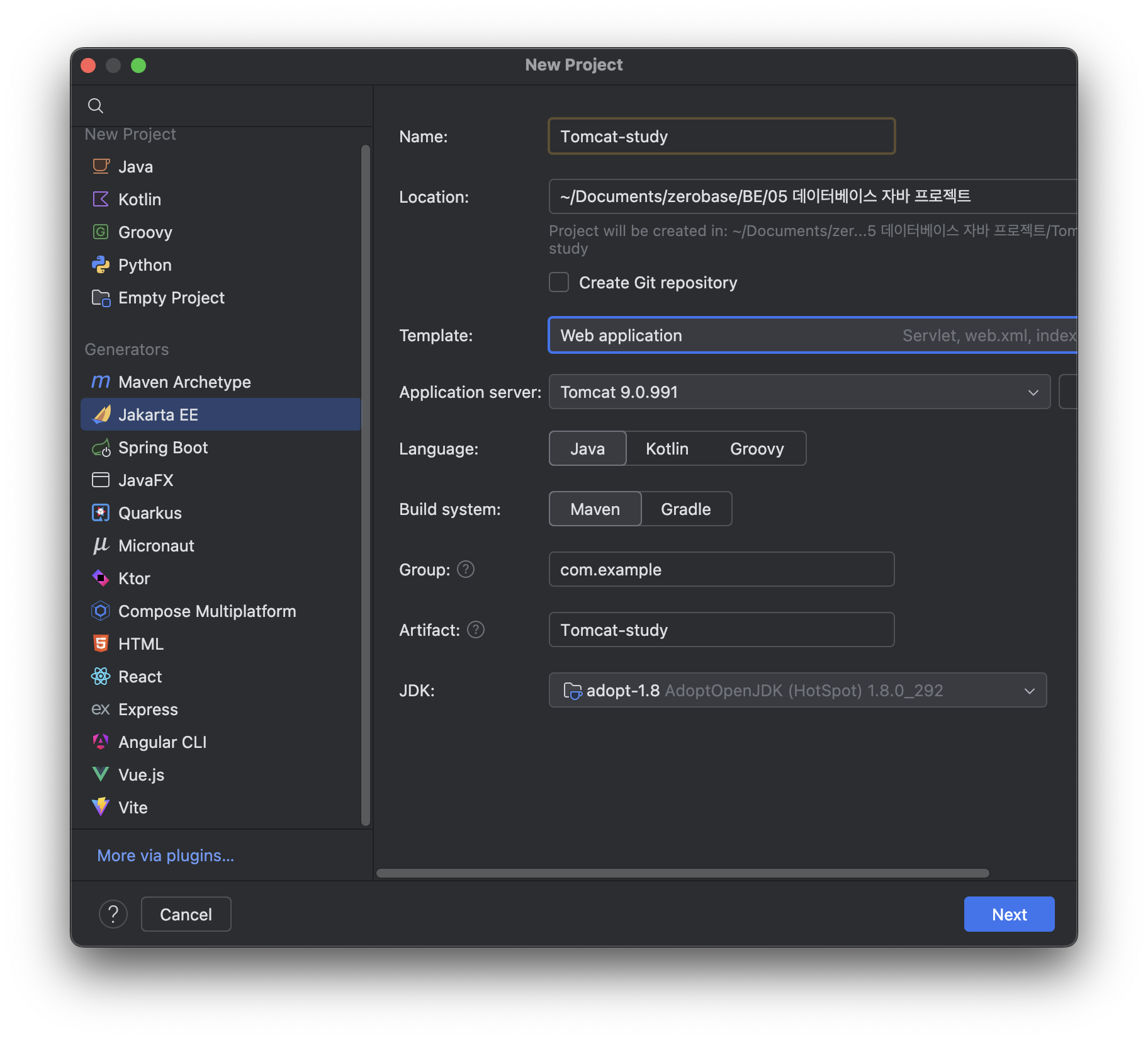
Task: Click the React atom icon
Action: click(x=101, y=676)
